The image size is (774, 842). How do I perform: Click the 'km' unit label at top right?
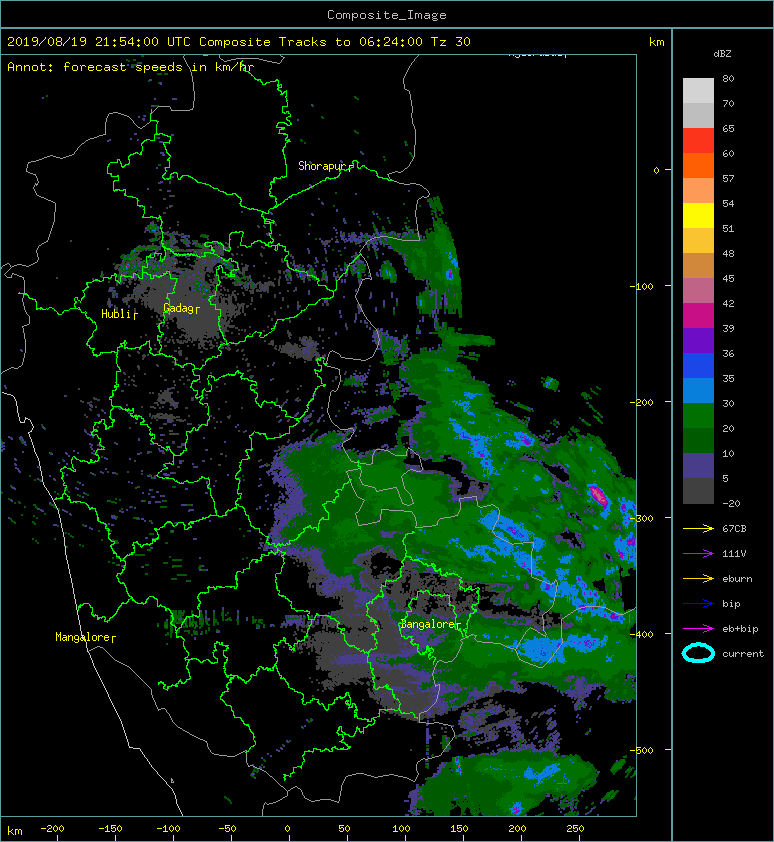(x=656, y=42)
